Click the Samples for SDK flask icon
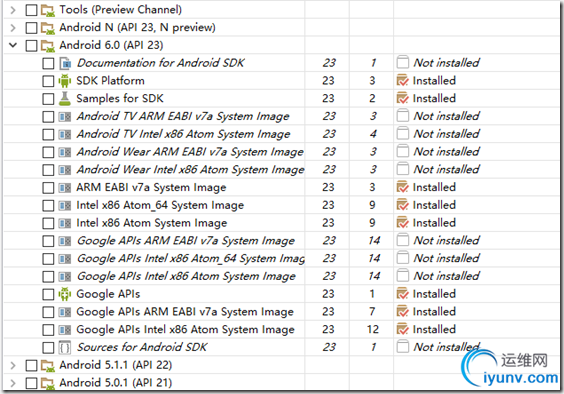 pos(65,99)
